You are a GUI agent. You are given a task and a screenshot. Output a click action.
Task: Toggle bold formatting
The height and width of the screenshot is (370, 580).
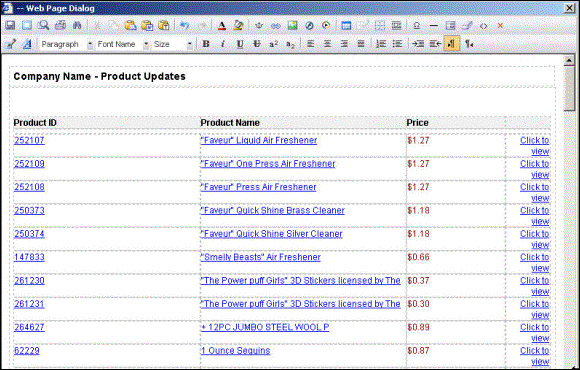[x=206, y=44]
